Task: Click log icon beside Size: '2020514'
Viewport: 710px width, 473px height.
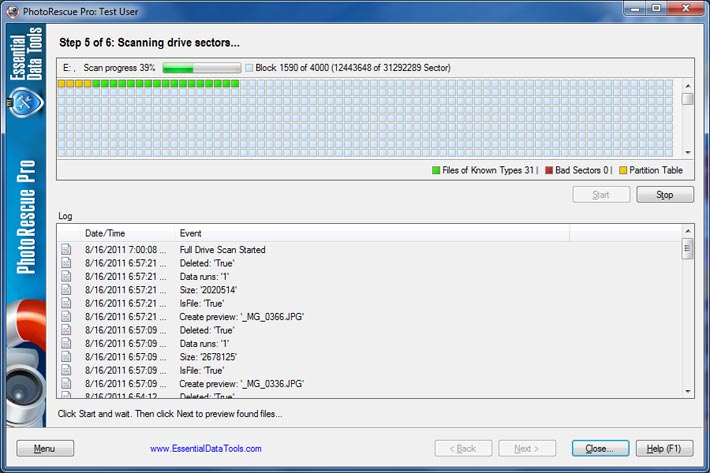Action: [66, 290]
